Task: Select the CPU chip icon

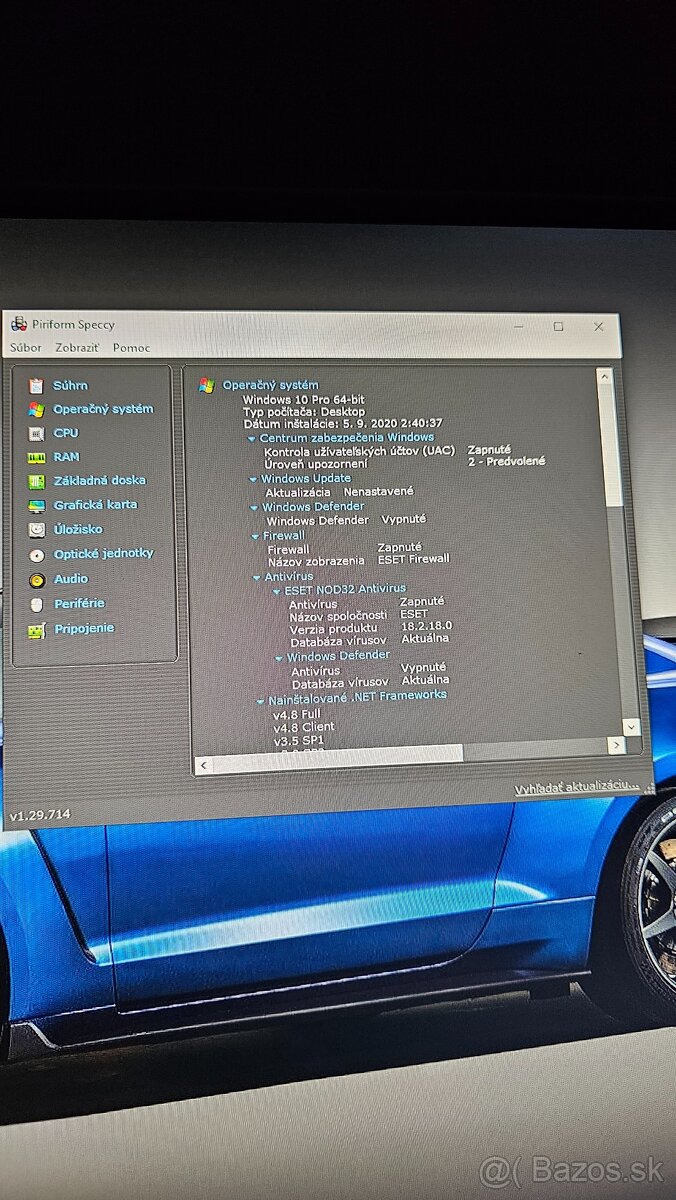Action: pos(36,433)
